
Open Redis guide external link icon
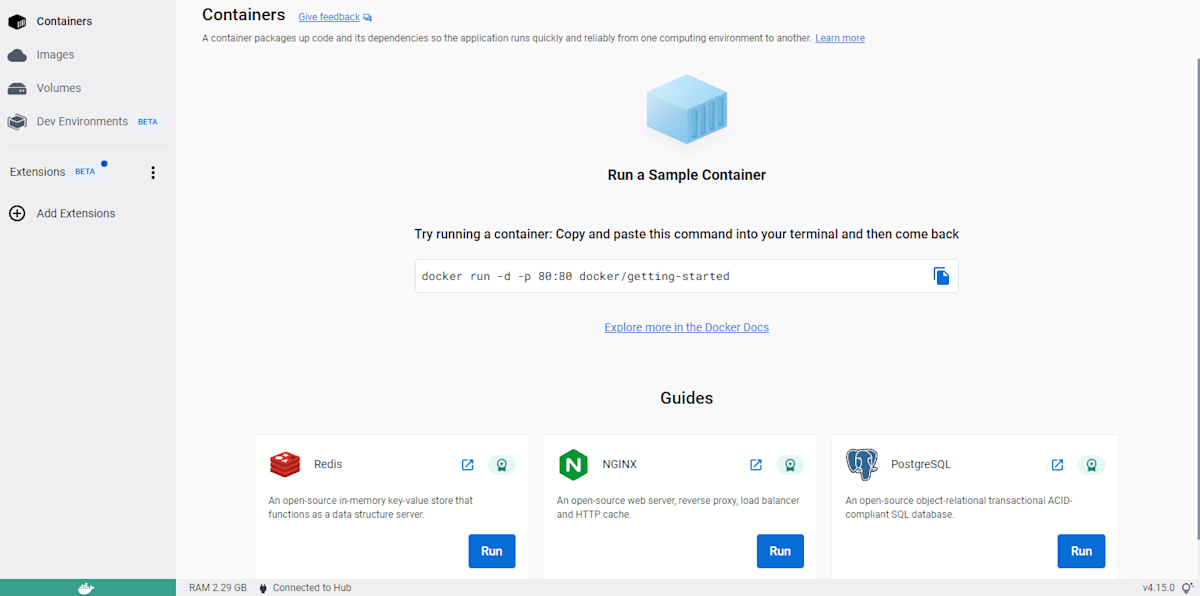pos(467,465)
